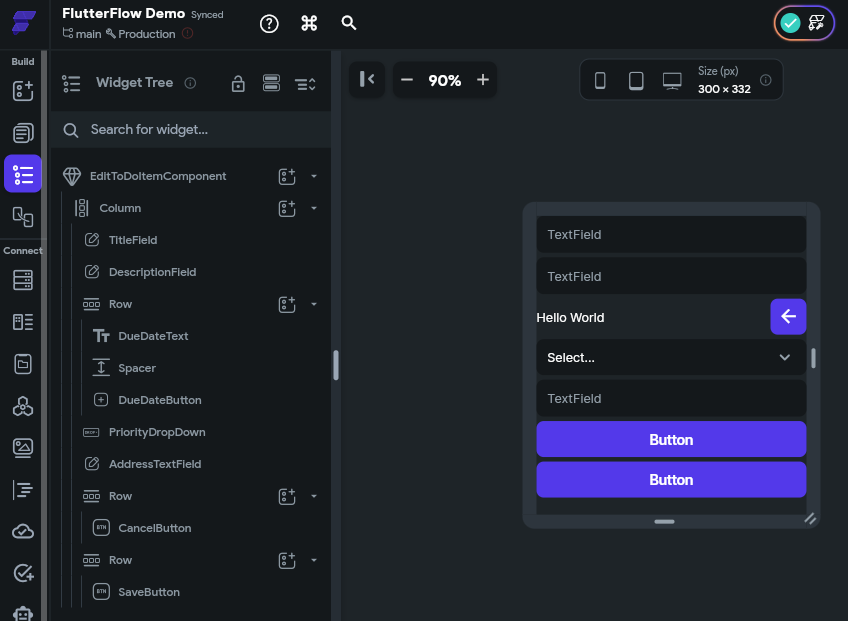Collapse the Row above CancelButton

pyautogui.click(x=314, y=496)
